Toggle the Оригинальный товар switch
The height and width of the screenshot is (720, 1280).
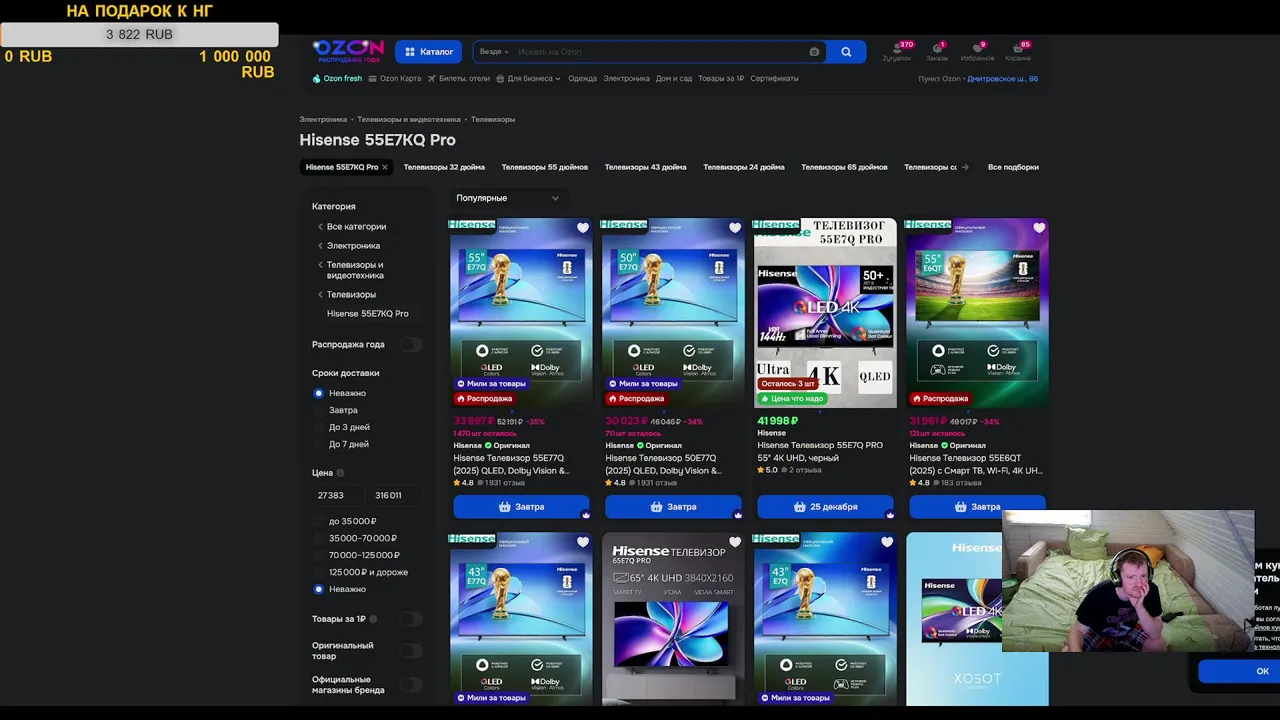[x=410, y=651]
